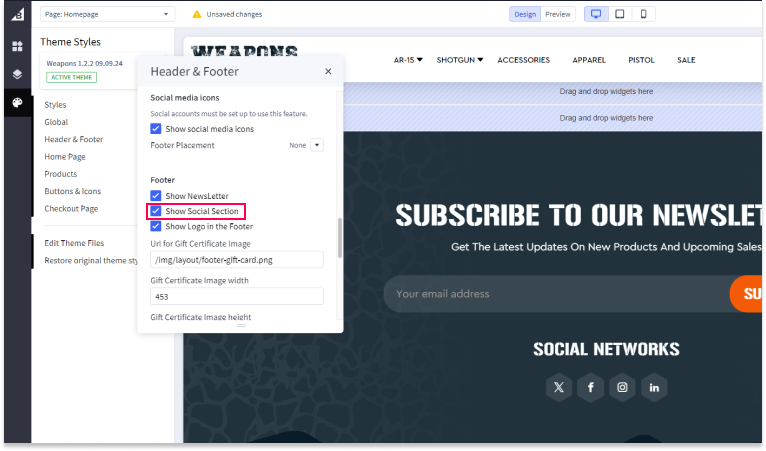Switch to tablet viewport preview
766x451 pixels.
(x=620, y=14)
